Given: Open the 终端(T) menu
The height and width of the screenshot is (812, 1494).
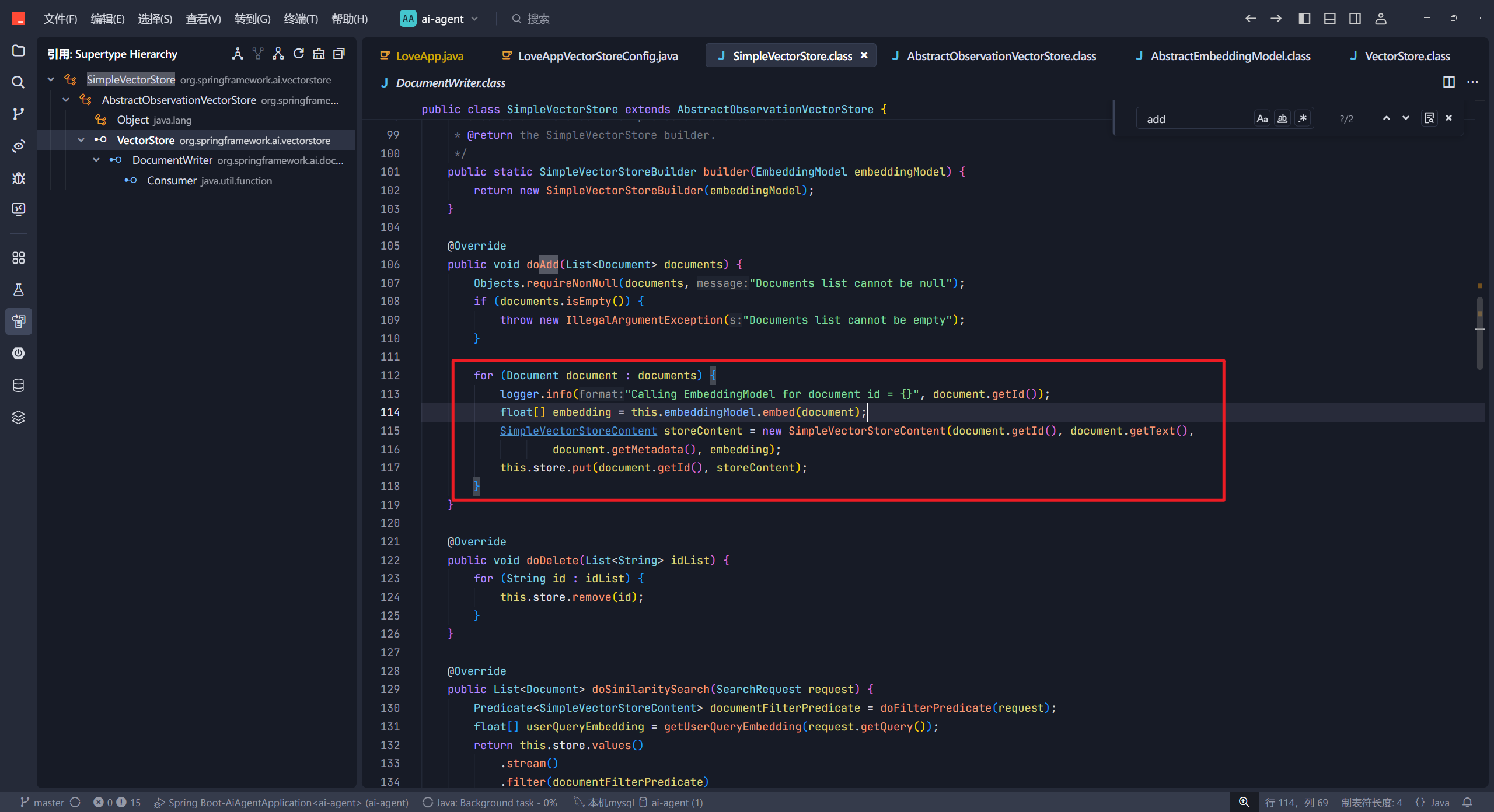Looking at the screenshot, I should (301, 19).
